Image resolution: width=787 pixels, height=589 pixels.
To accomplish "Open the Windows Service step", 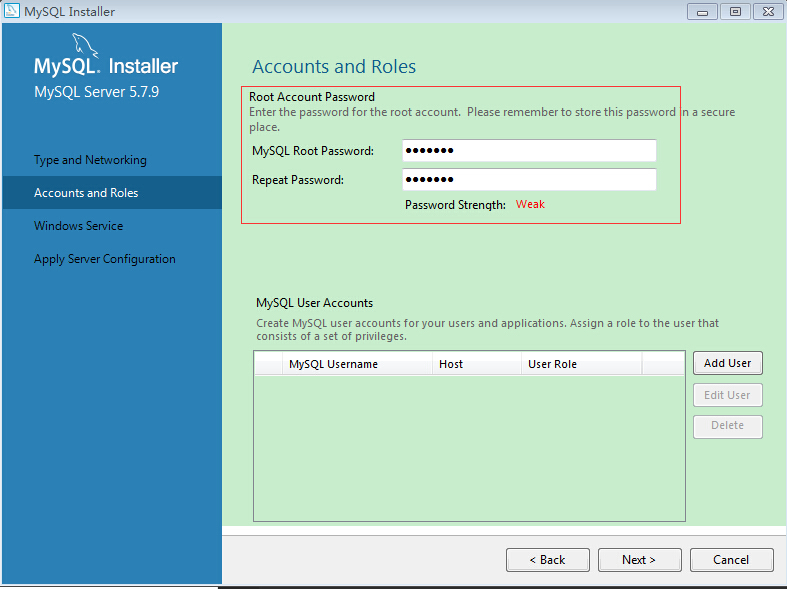I will pyautogui.click(x=79, y=226).
